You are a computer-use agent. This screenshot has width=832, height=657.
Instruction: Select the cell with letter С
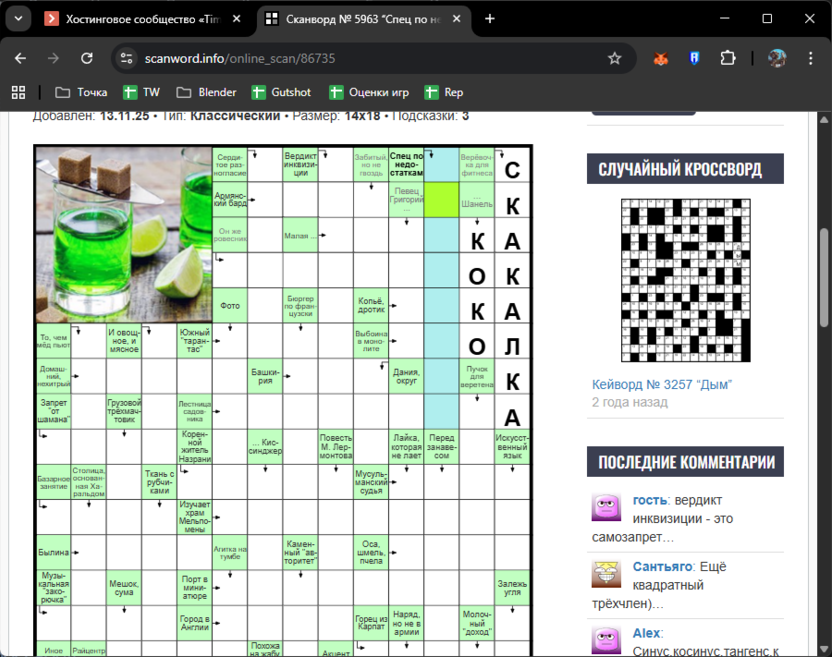click(512, 165)
